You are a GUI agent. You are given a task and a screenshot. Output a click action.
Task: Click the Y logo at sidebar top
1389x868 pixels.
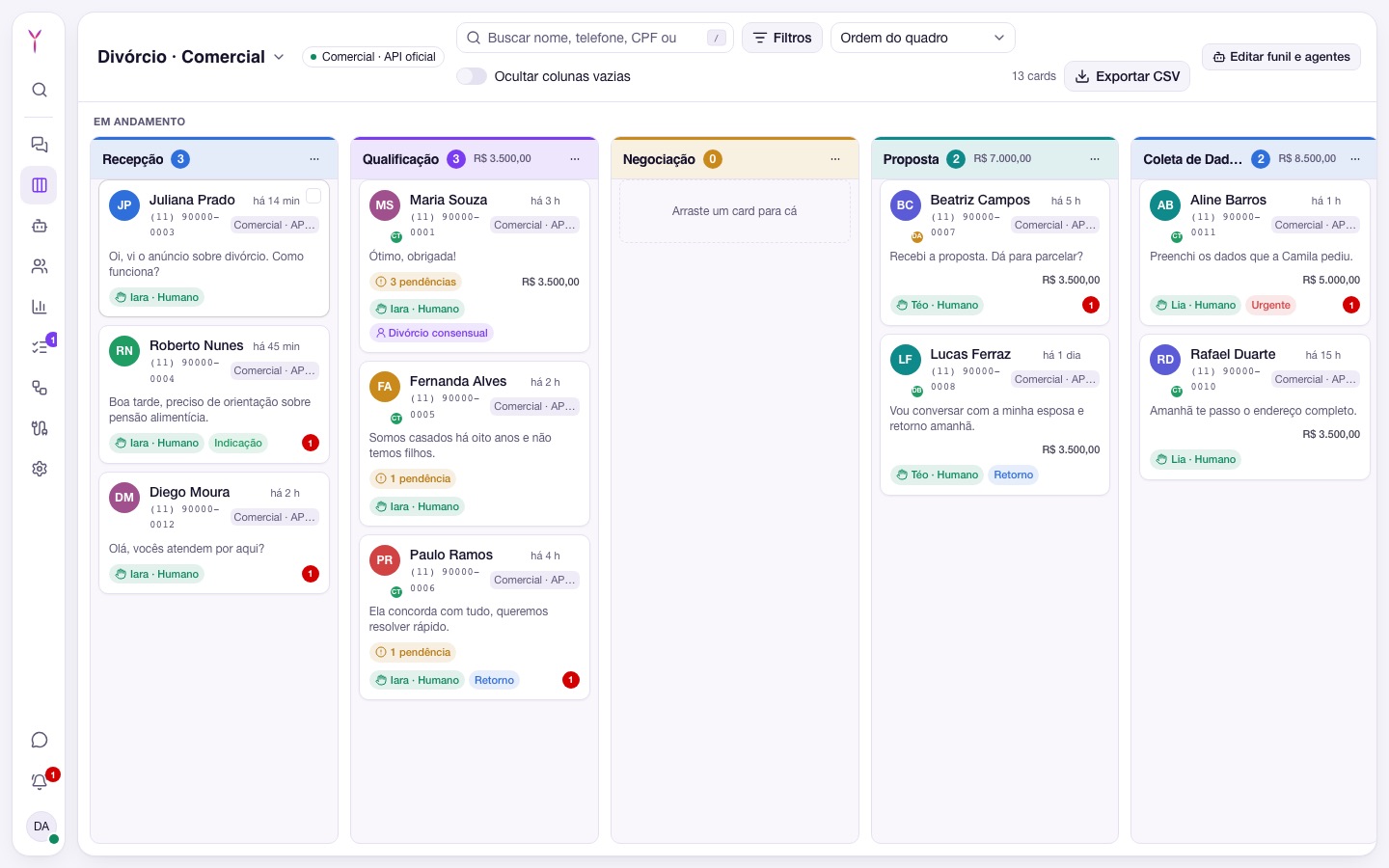tap(36, 41)
